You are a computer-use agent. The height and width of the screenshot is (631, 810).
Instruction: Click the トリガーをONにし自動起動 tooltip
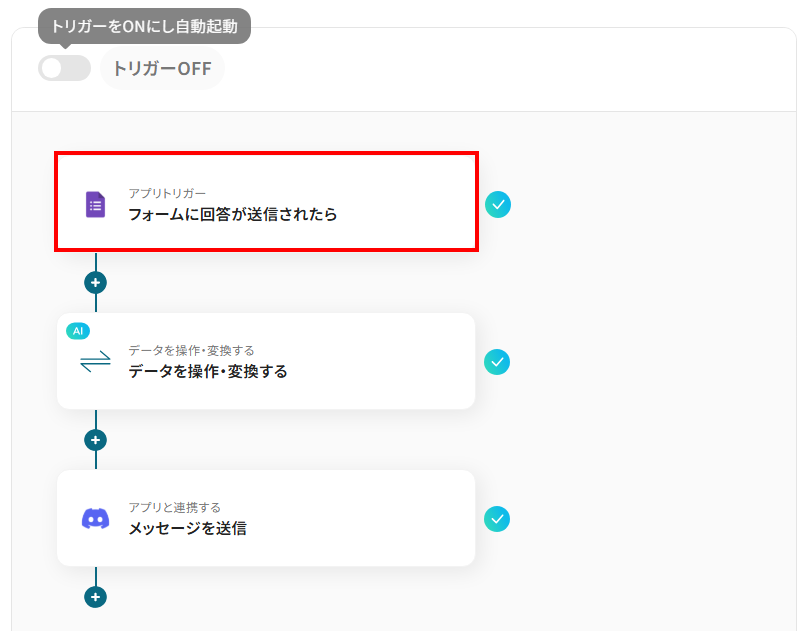(x=144, y=27)
